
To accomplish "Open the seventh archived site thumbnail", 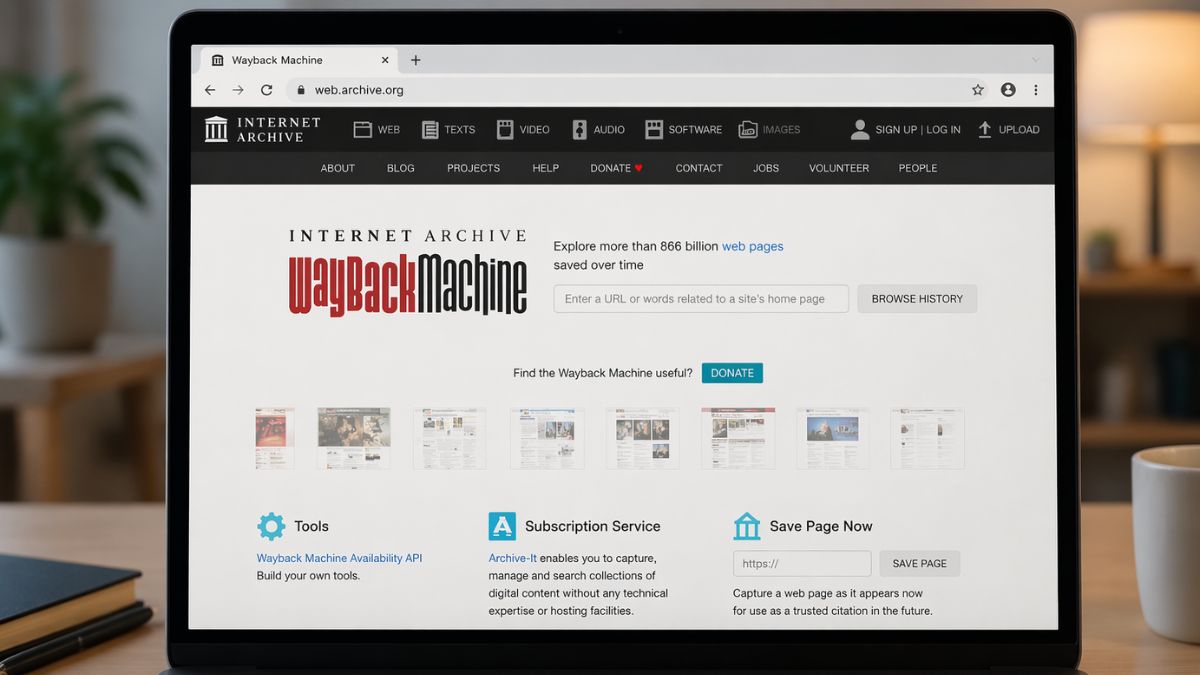I will tap(833, 438).
